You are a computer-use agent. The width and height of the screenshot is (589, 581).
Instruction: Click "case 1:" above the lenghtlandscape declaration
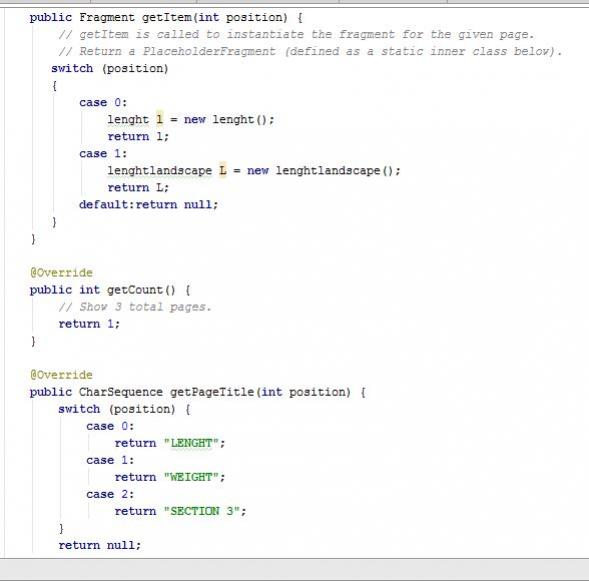coord(103,154)
